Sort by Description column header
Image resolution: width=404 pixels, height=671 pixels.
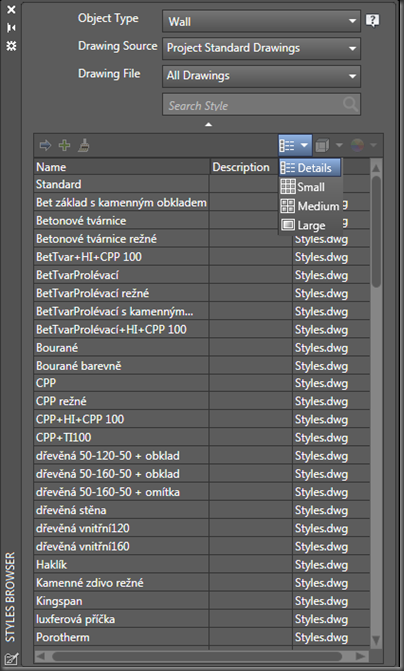point(244,167)
